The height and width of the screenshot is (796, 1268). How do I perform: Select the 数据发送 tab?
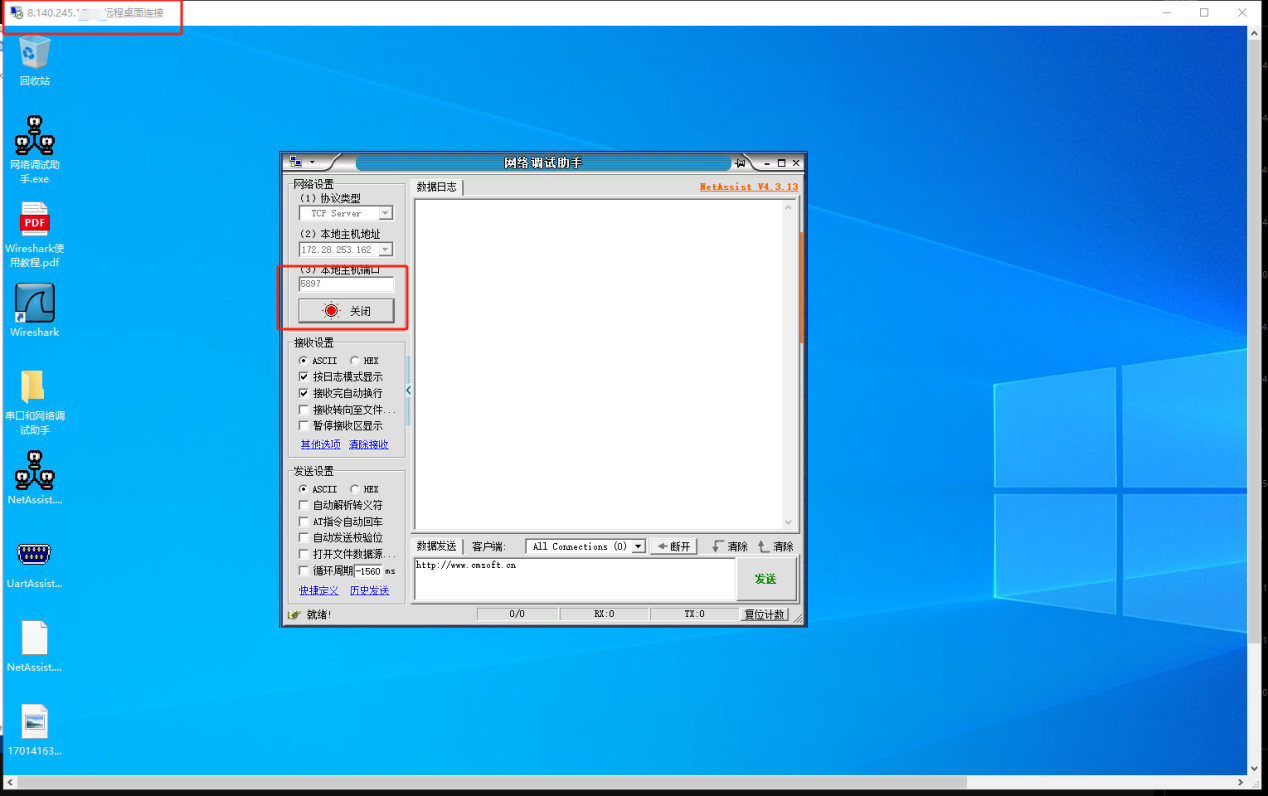coord(436,547)
